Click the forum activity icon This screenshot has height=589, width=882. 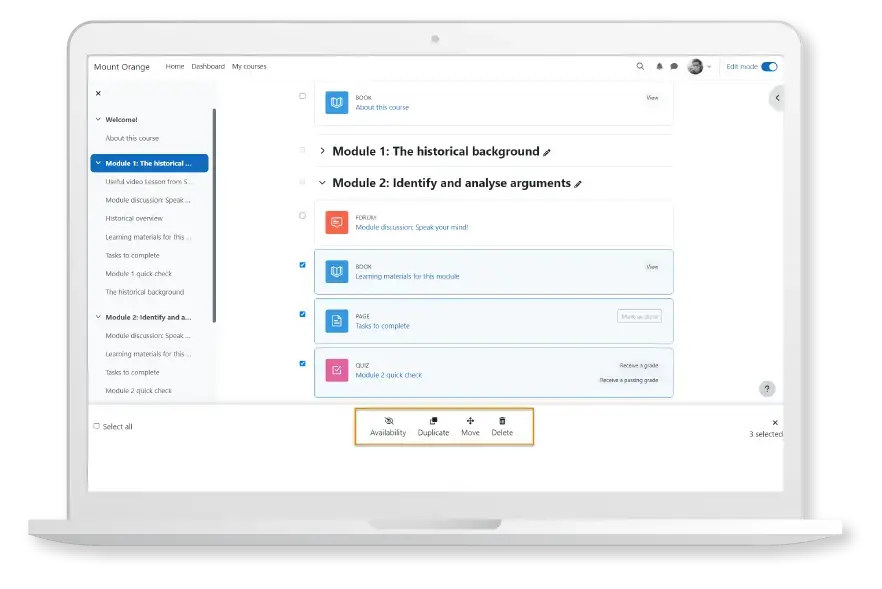(336, 222)
